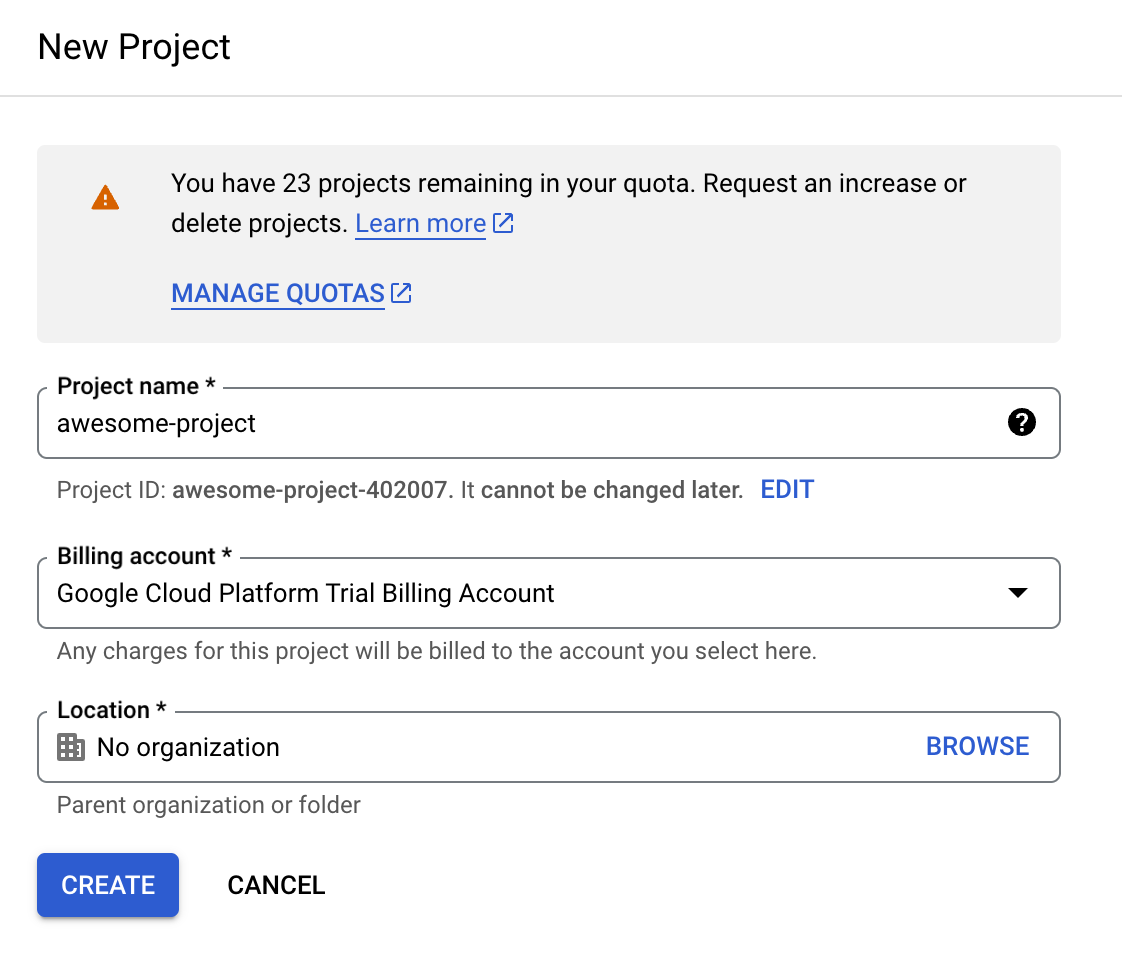Cancel the new project creation
The width and height of the screenshot is (1122, 961).
coord(276,885)
